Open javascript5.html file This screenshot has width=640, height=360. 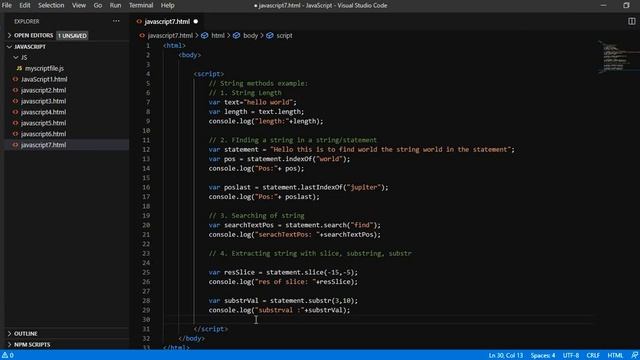click(44, 123)
